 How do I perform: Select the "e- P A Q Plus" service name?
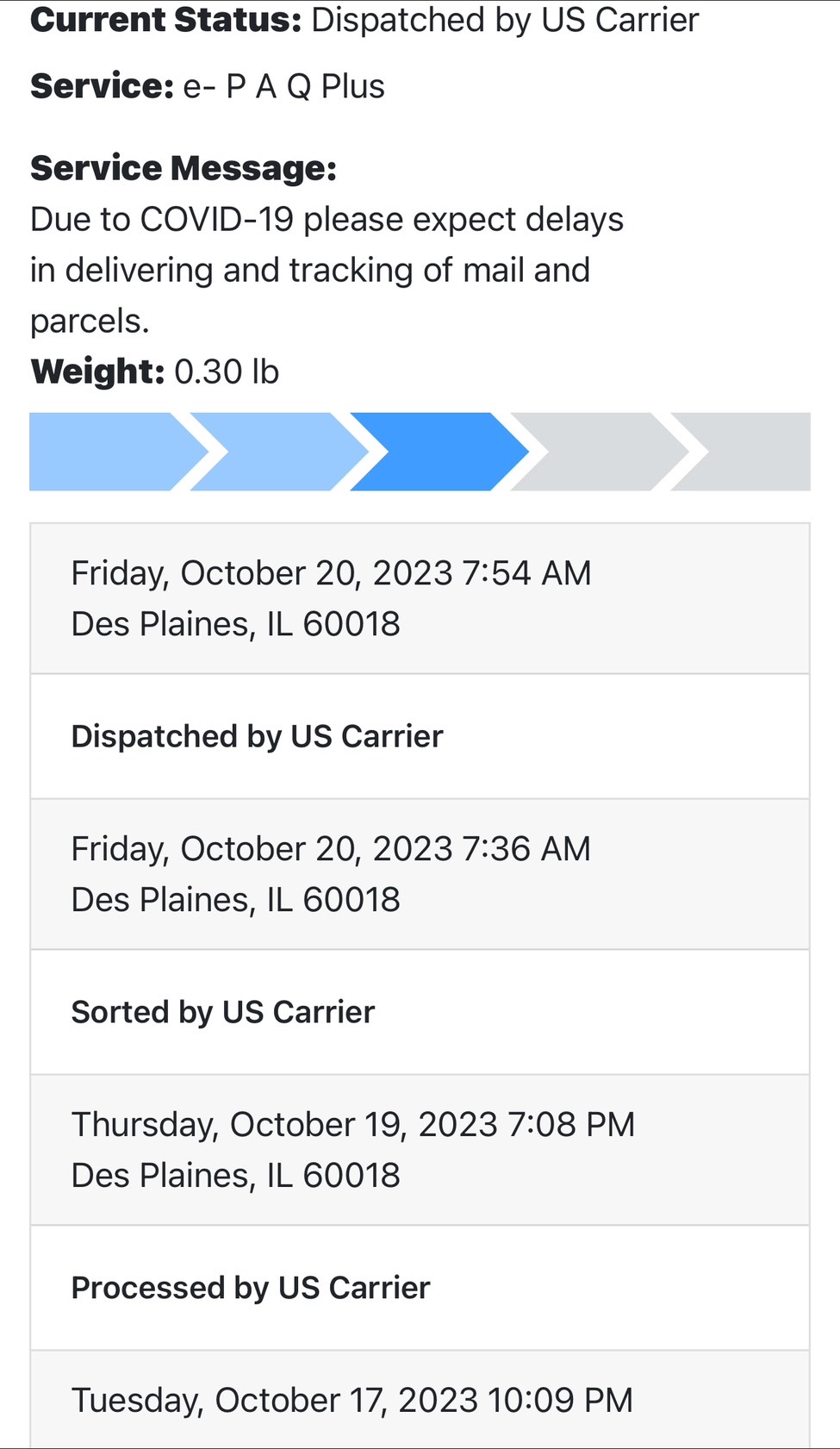[x=284, y=86]
